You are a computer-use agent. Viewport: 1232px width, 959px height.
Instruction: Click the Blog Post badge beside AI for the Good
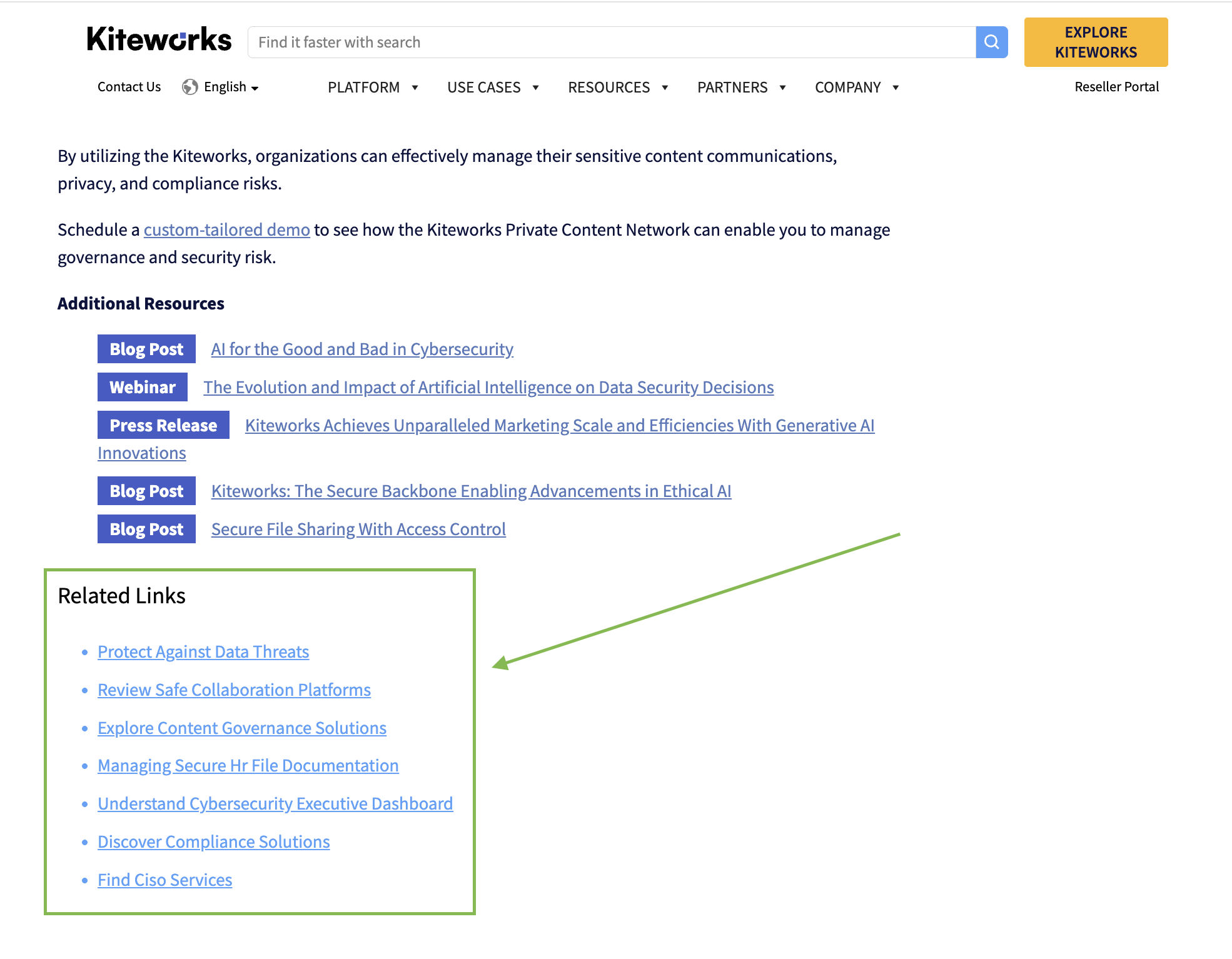click(x=146, y=349)
